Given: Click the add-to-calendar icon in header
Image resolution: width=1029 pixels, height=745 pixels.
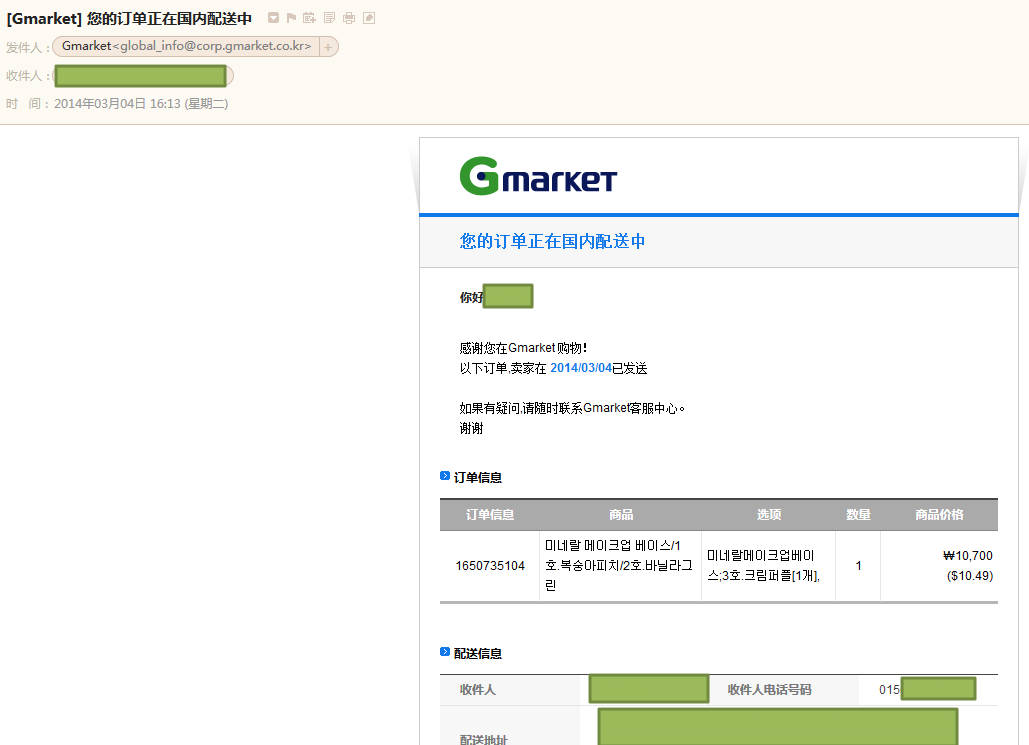Looking at the screenshot, I should tap(309, 18).
